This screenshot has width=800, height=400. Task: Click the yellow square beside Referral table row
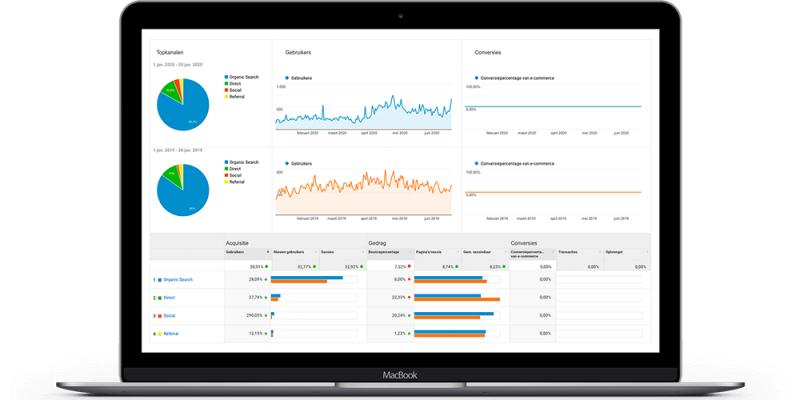click(x=160, y=334)
